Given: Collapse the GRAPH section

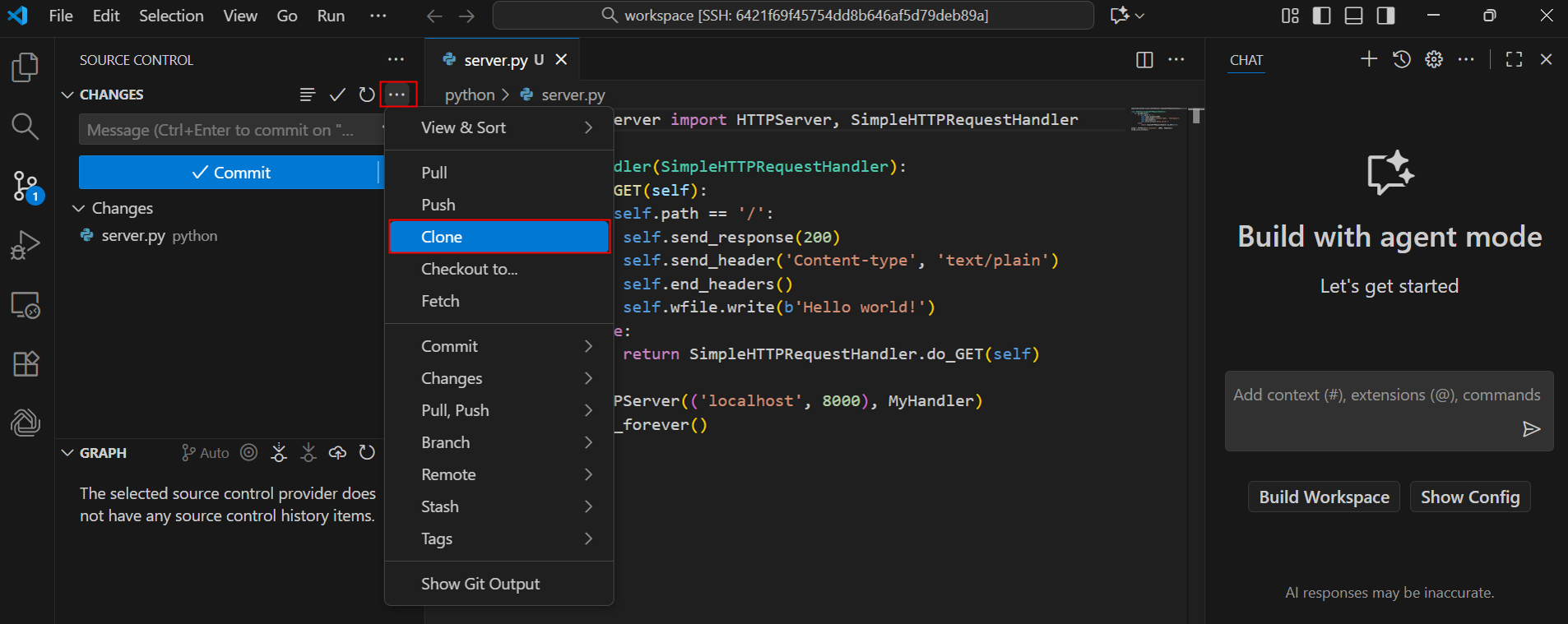Looking at the screenshot, I should 67,452.
